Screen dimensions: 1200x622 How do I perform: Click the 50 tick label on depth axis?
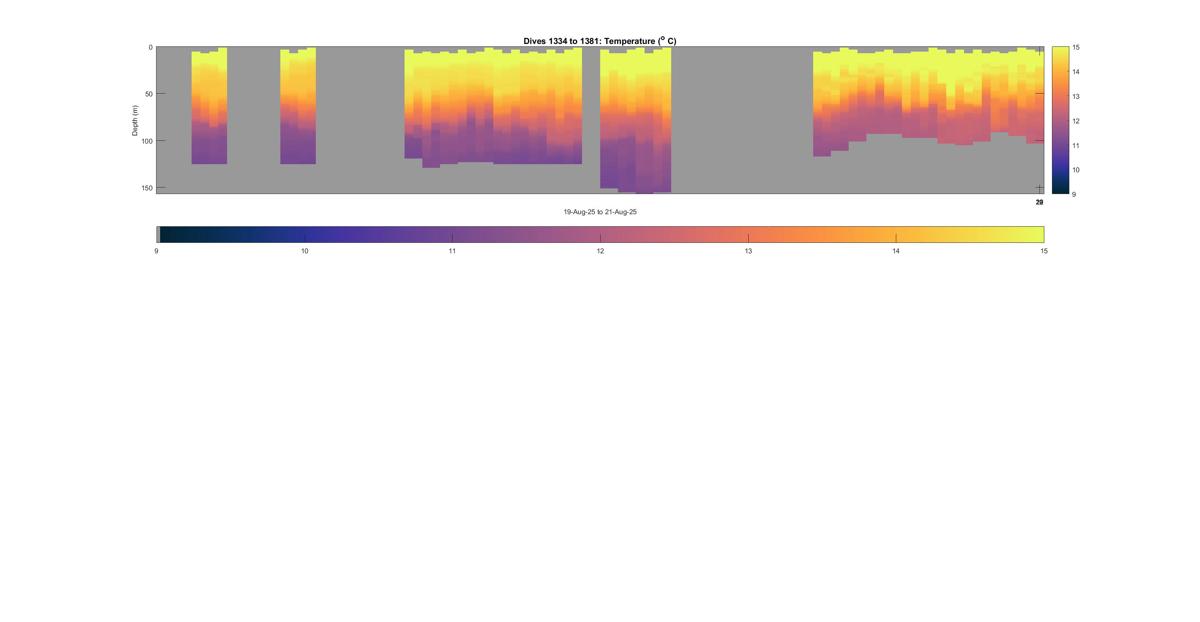[148, 94]
